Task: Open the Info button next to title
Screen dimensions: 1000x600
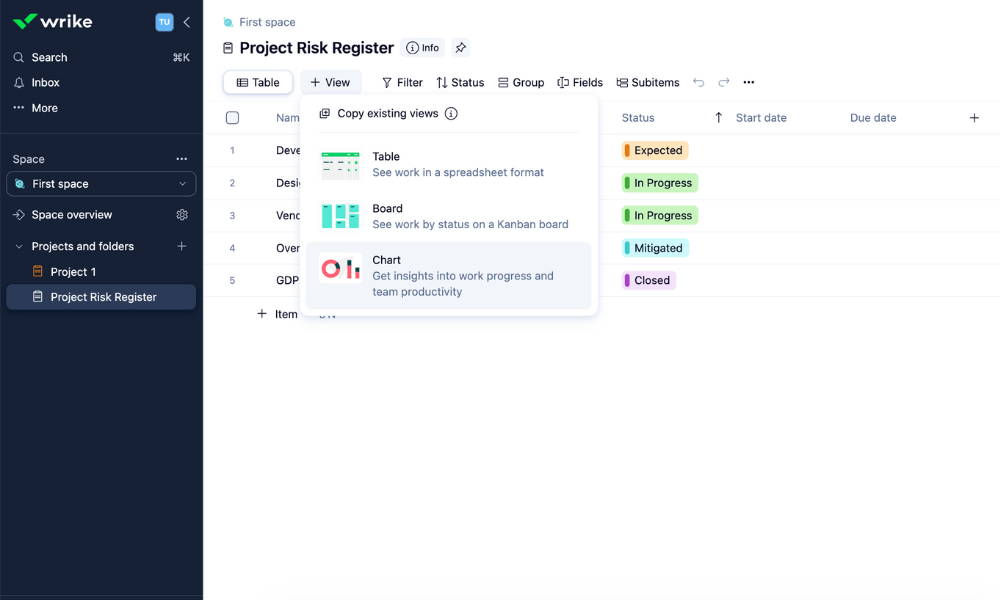Action: coord(422,48)
